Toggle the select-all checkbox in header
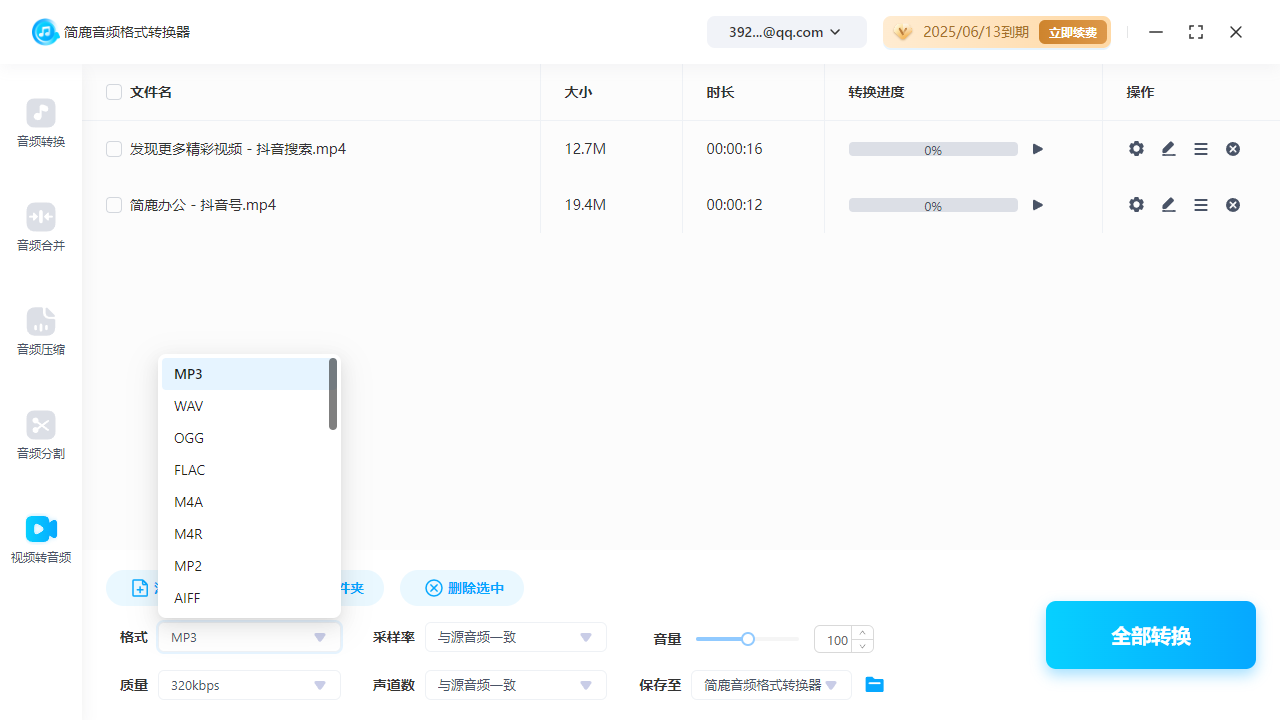Screen dimensions: 1280x720 coord(114,91)
